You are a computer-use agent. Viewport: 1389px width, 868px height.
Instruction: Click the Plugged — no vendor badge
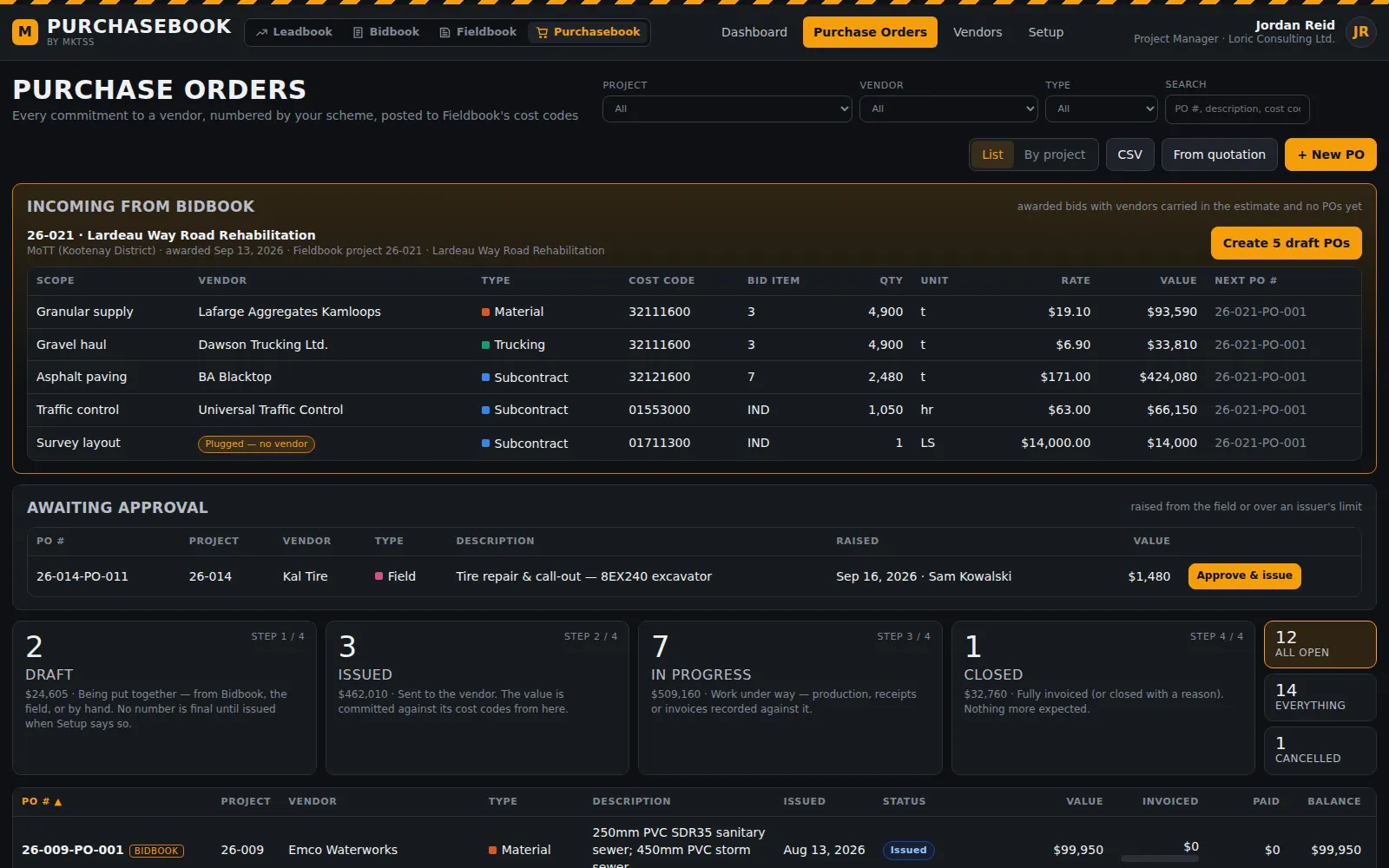coord(256,444)
